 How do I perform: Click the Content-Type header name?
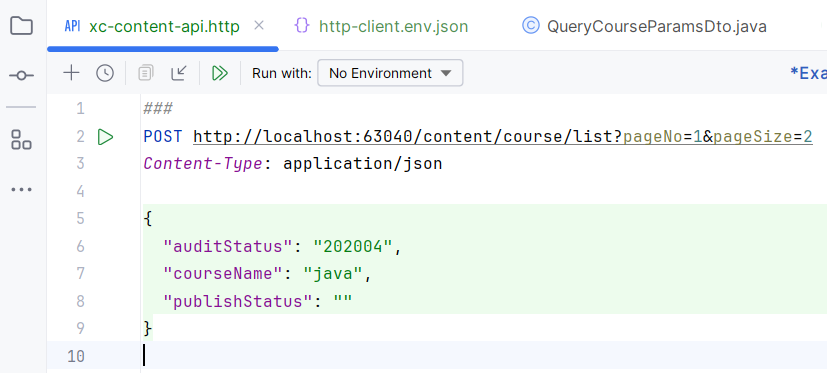(203, 164)
